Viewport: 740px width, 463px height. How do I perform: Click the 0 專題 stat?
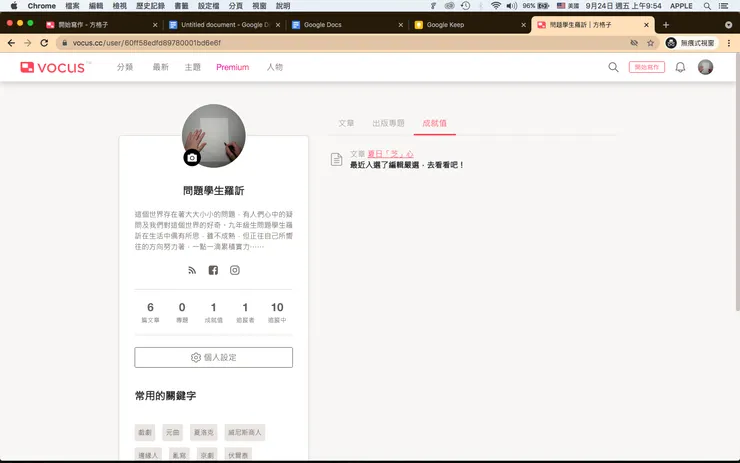182,312
